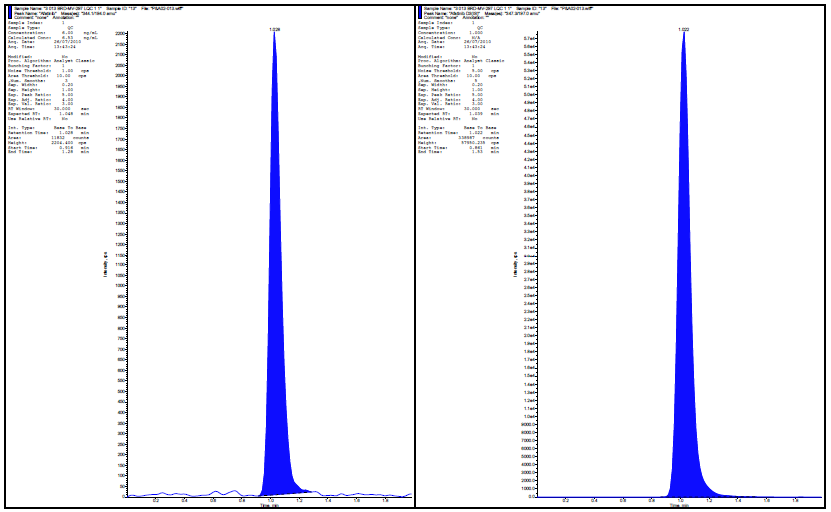Select the 1.022 peak label in right panel

click(x=683, y=30)
